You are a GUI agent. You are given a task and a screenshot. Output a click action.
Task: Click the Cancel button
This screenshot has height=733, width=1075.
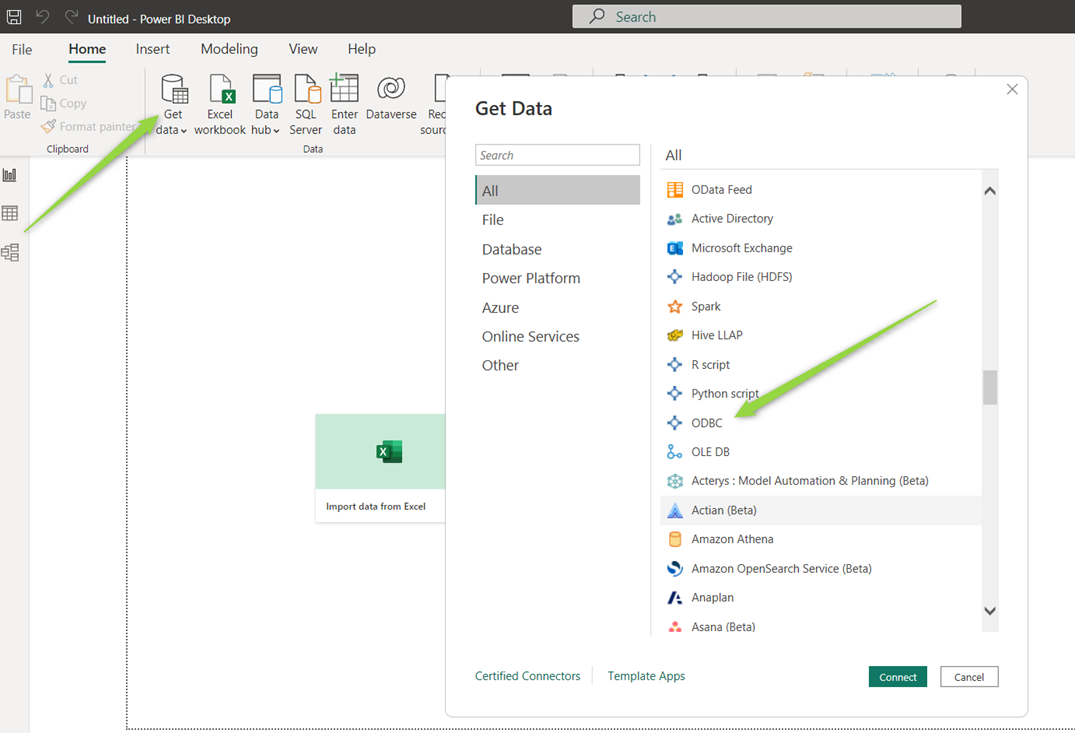click(969, 677)
